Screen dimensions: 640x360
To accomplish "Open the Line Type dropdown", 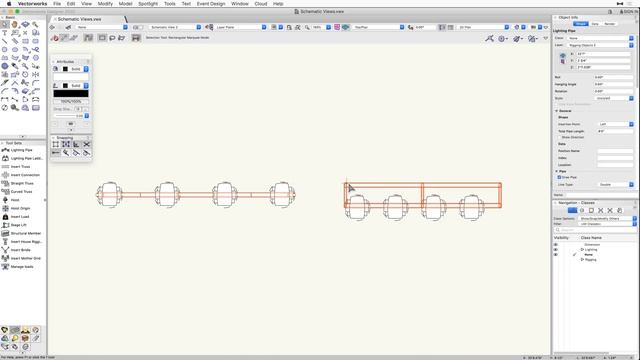I will point(616,184).
